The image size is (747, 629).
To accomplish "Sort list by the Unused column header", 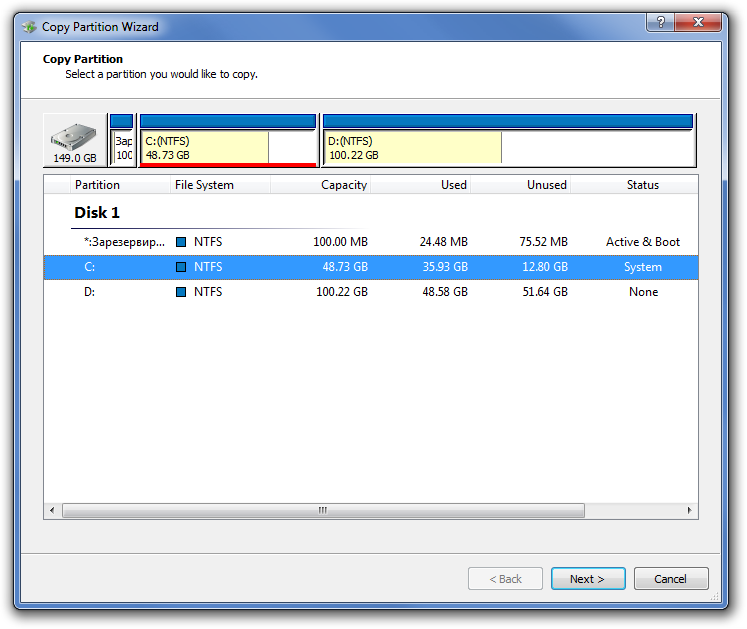I will coord(546,185).
